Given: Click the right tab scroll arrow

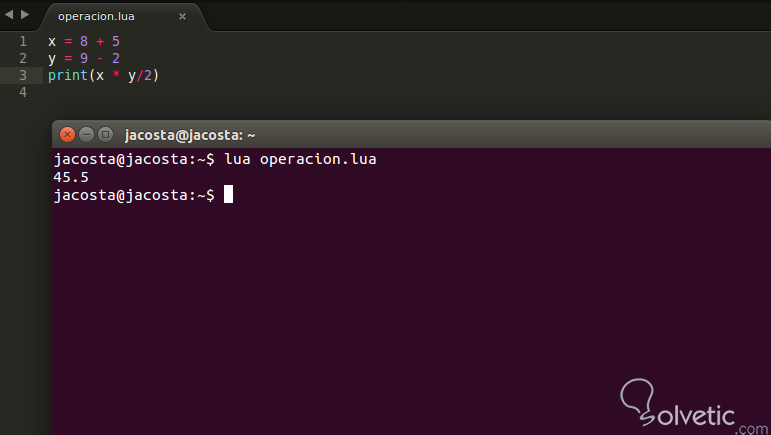Looking at the screenshot, I should (x=25, y=15).
